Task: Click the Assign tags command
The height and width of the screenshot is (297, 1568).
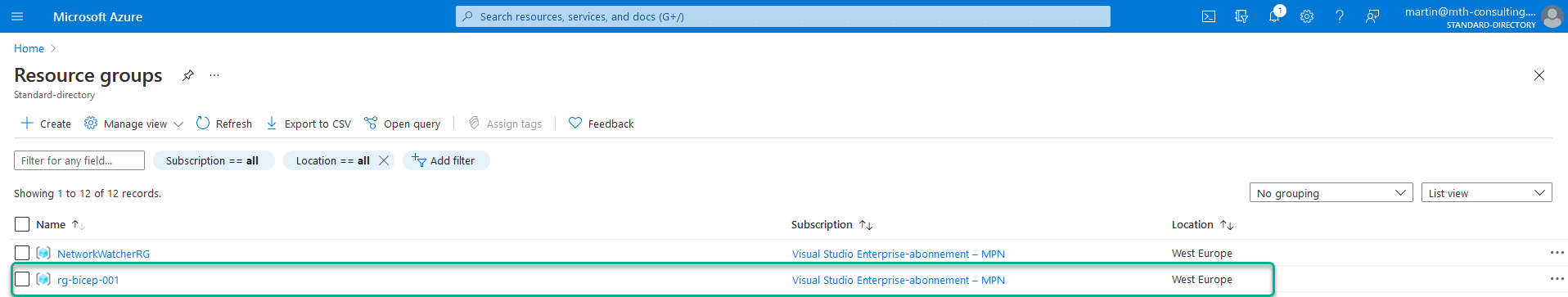Action: 505,124
